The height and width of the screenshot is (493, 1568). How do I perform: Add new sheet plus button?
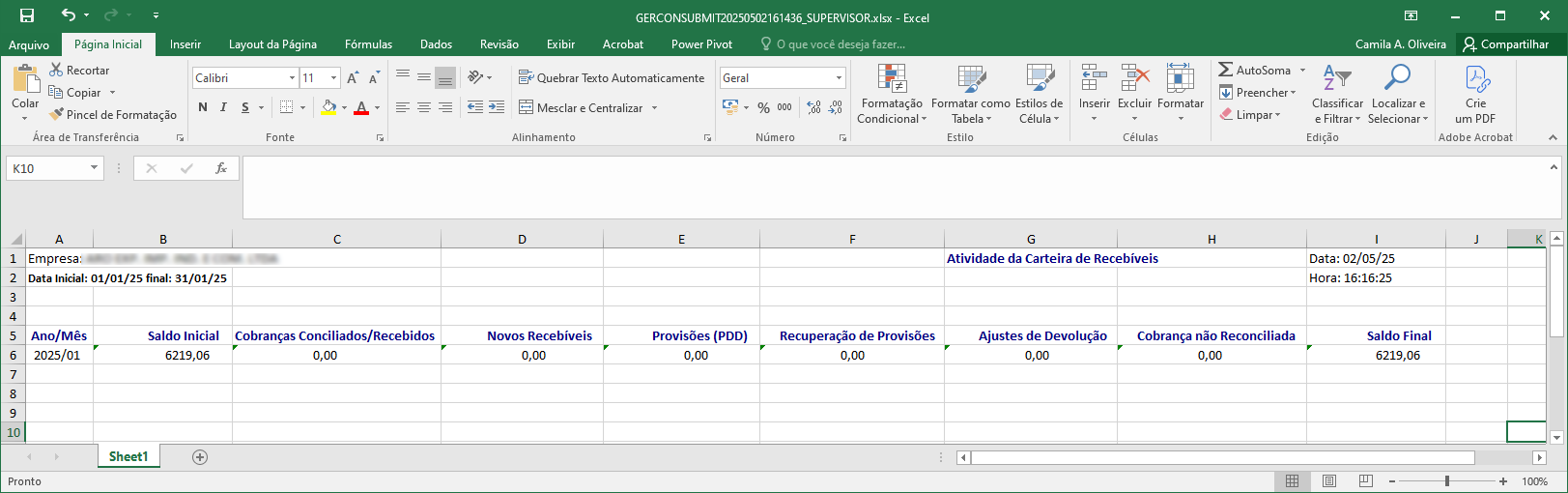click(x=200, y=457)
